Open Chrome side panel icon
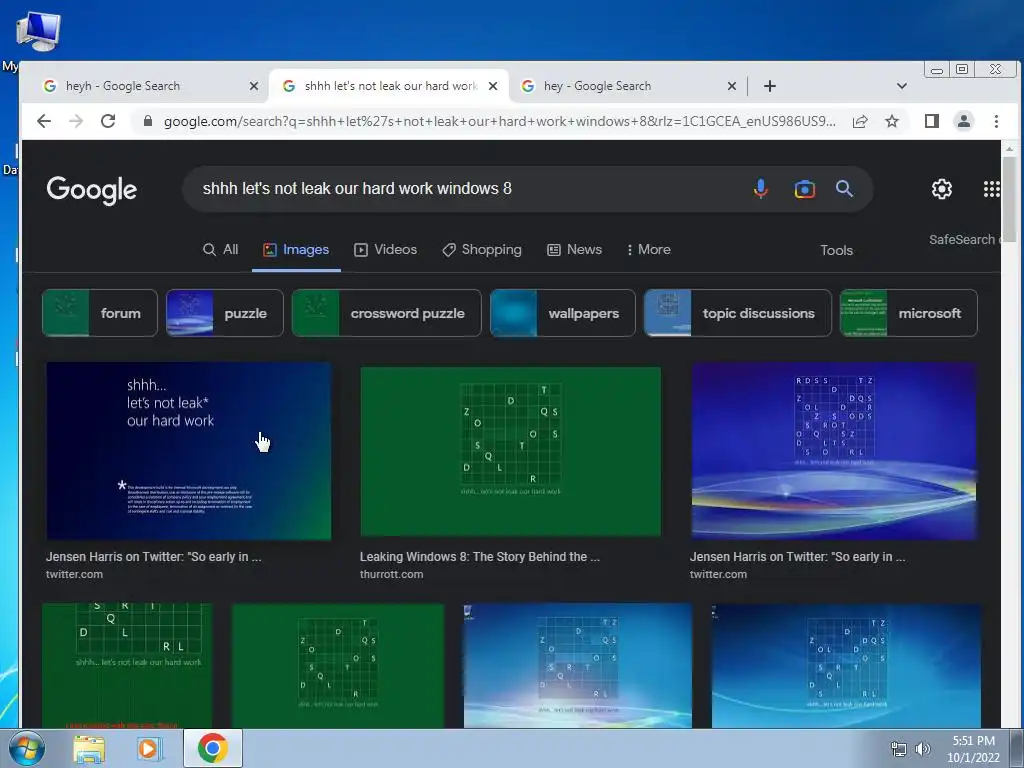The image size is (1024, 768). coord(932,121)
